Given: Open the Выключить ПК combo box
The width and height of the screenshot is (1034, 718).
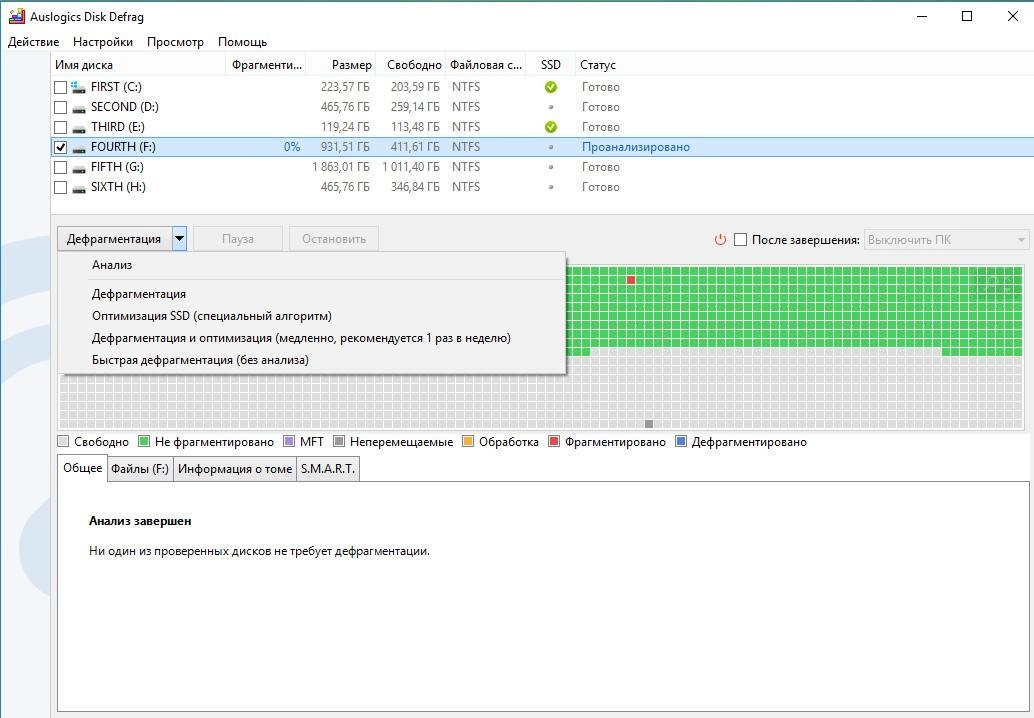Looking at the screenshot, I should point(946,239).
